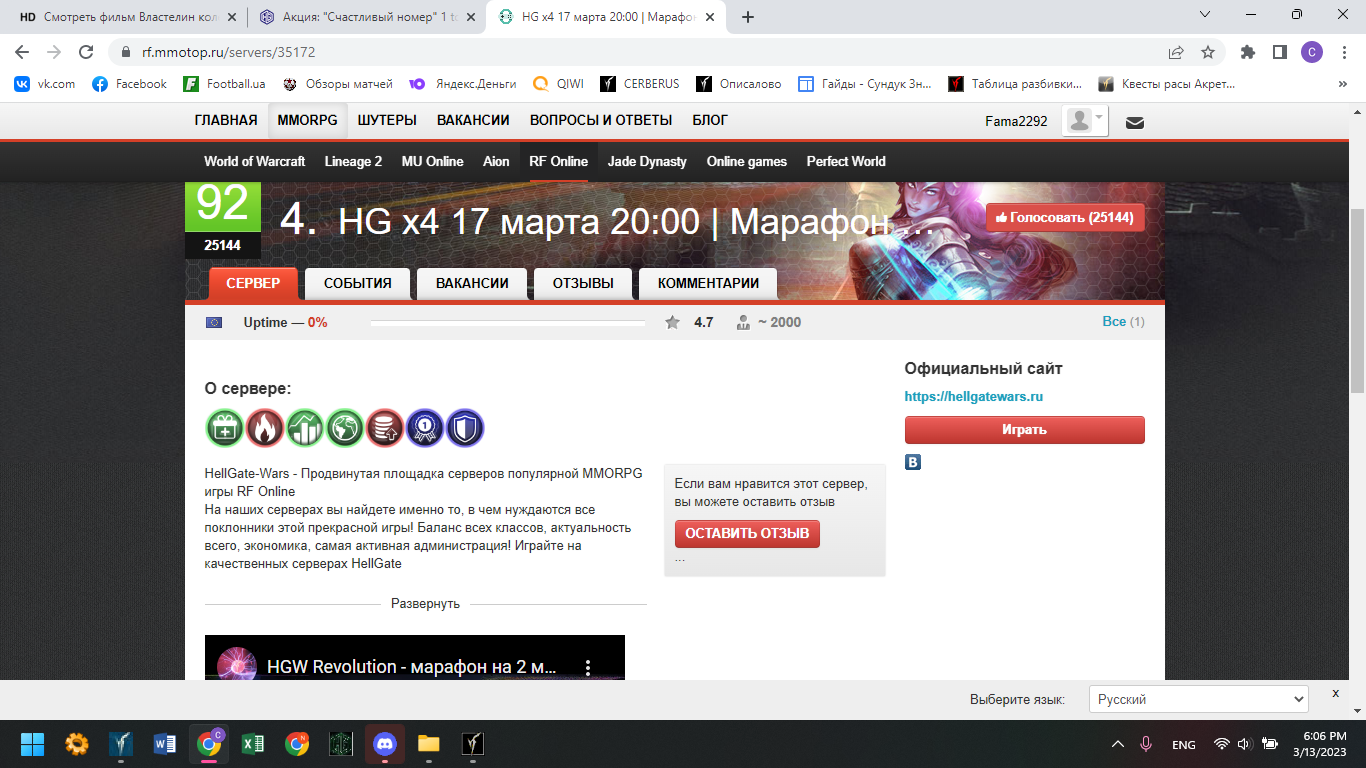
Task: Open ШУТЕРЫ in the top menu
Action: click(x=387, y=120)
